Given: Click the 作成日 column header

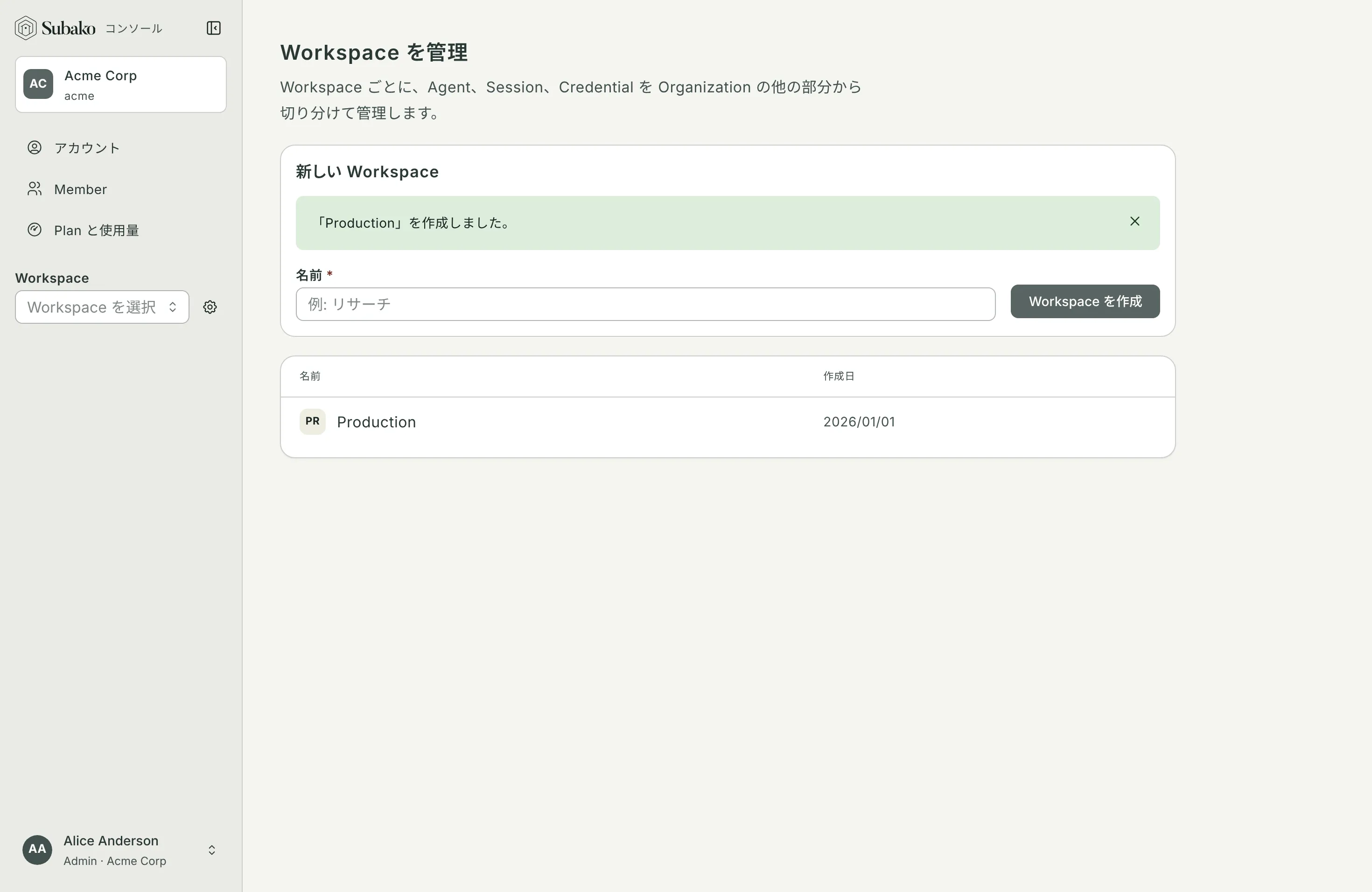Looking at the screenshot, I should [838, 376].
